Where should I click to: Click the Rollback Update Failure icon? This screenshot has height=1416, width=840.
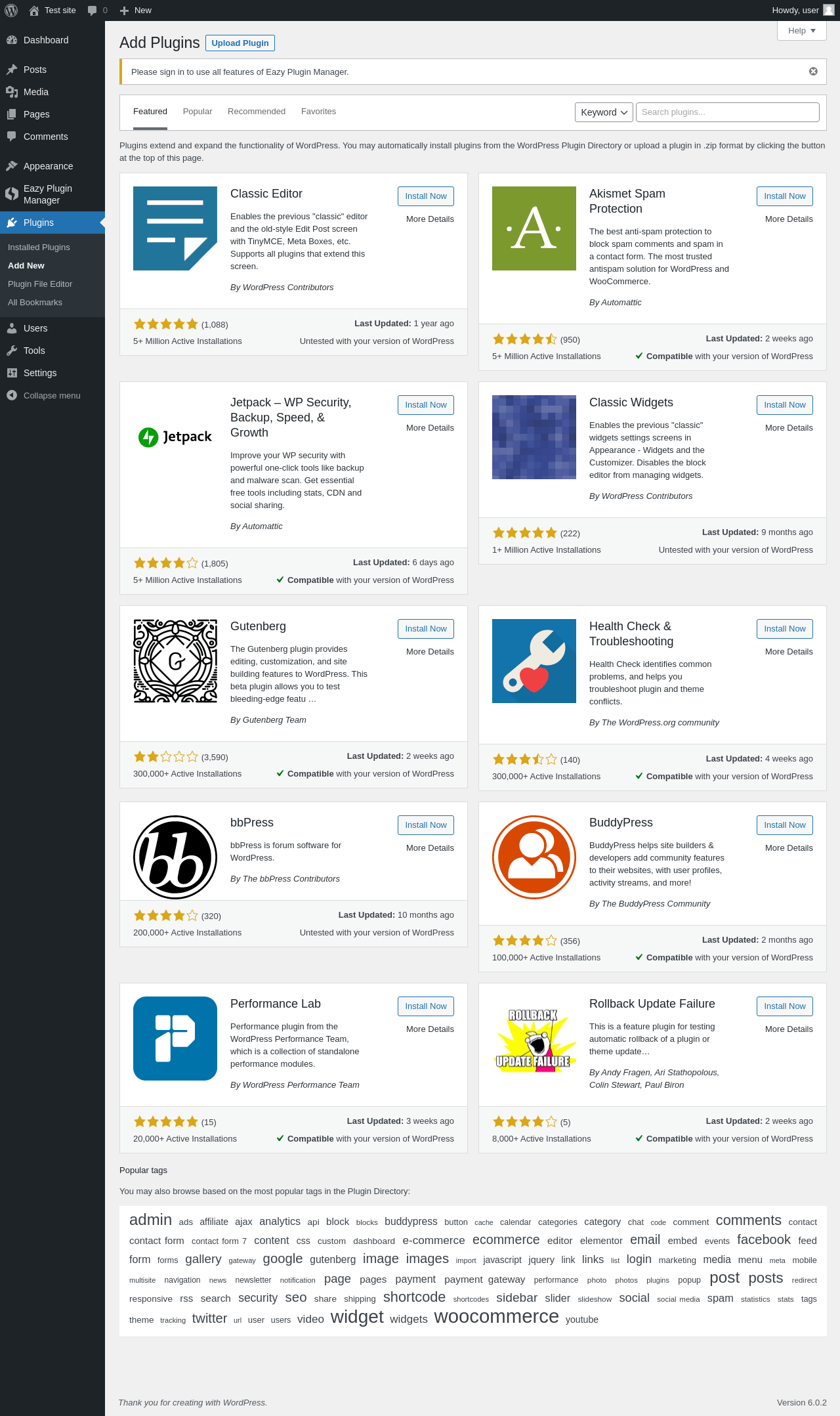tap(534, 1039)
